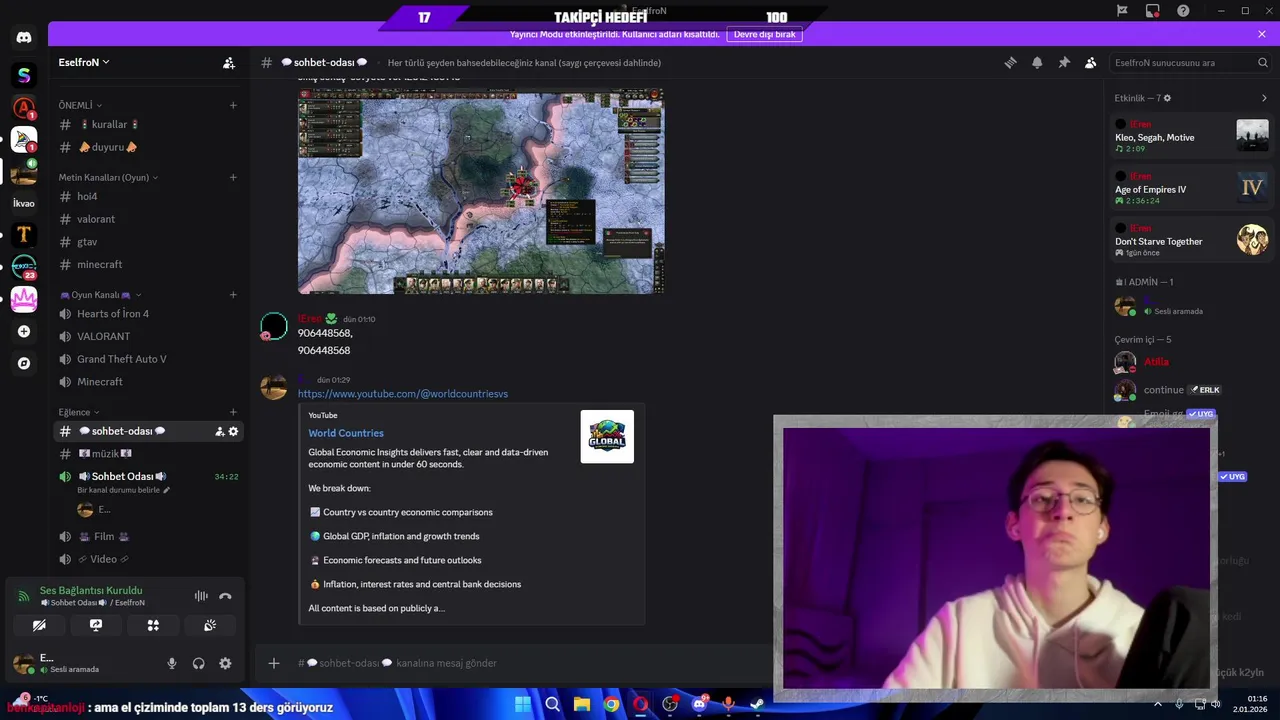Add channel to Metin Kanalları category

pos(233,177)
